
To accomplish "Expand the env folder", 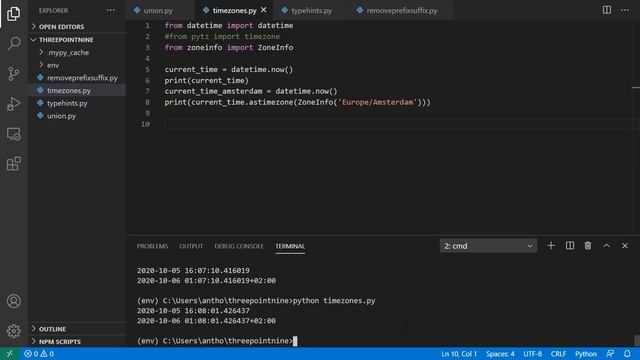I will click(x=77, y=65).
